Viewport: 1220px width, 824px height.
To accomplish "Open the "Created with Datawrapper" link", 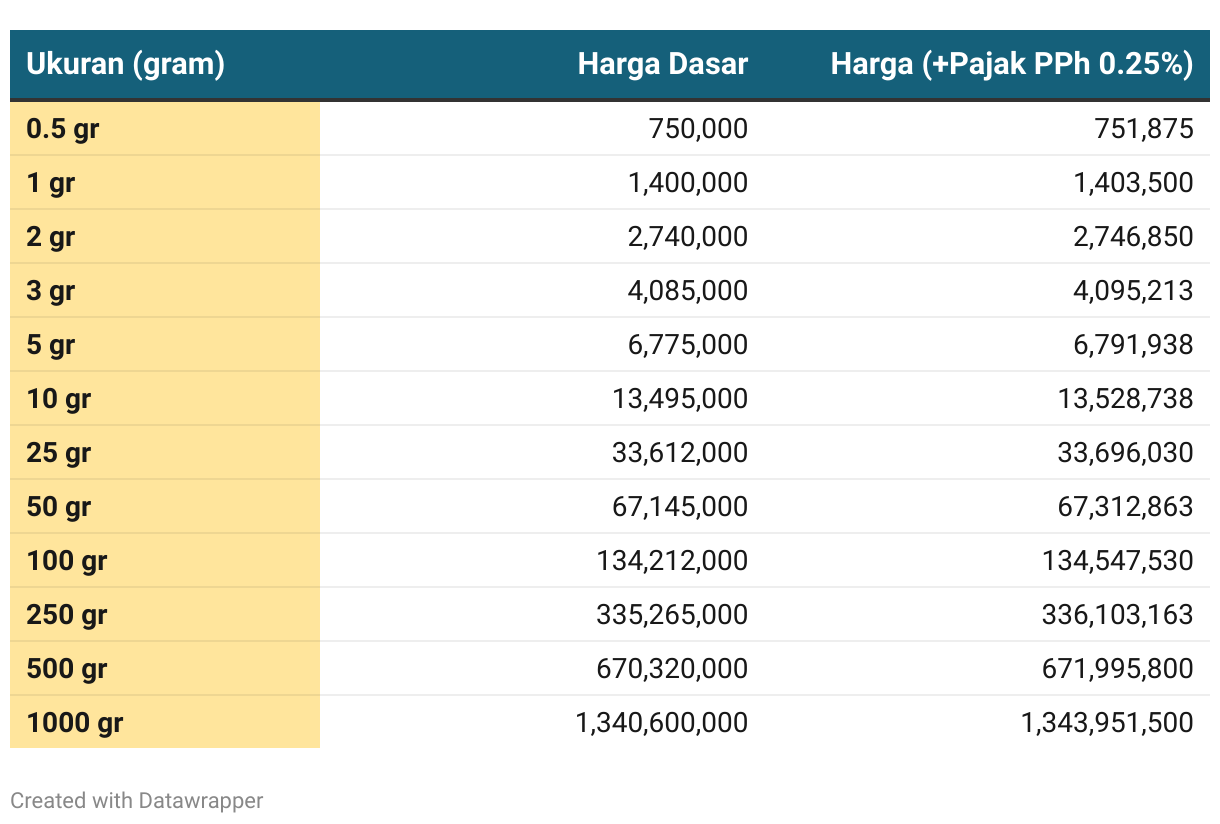I will (137, 800).
